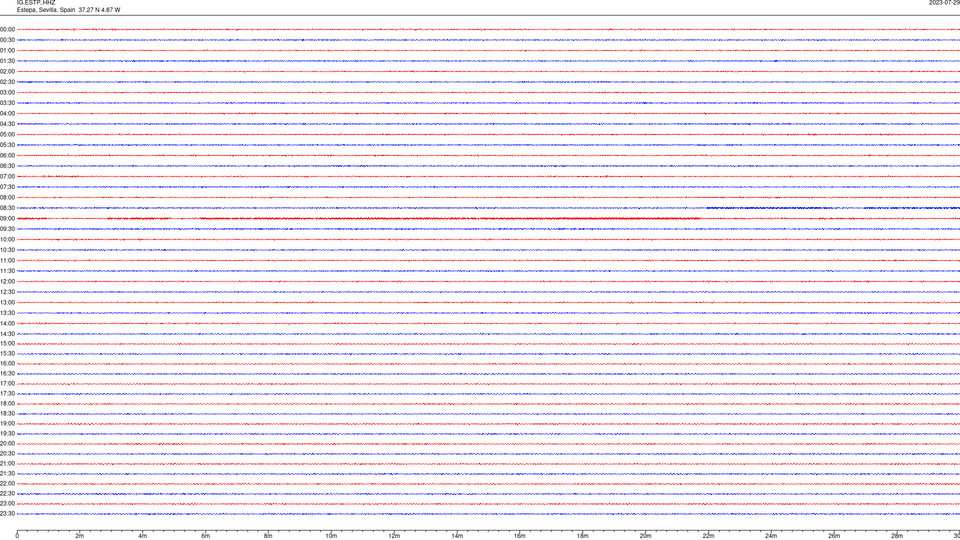This screenshot has width=960, height=540.
Task: Click the 19:00 time row label
Action: (7, 424)
